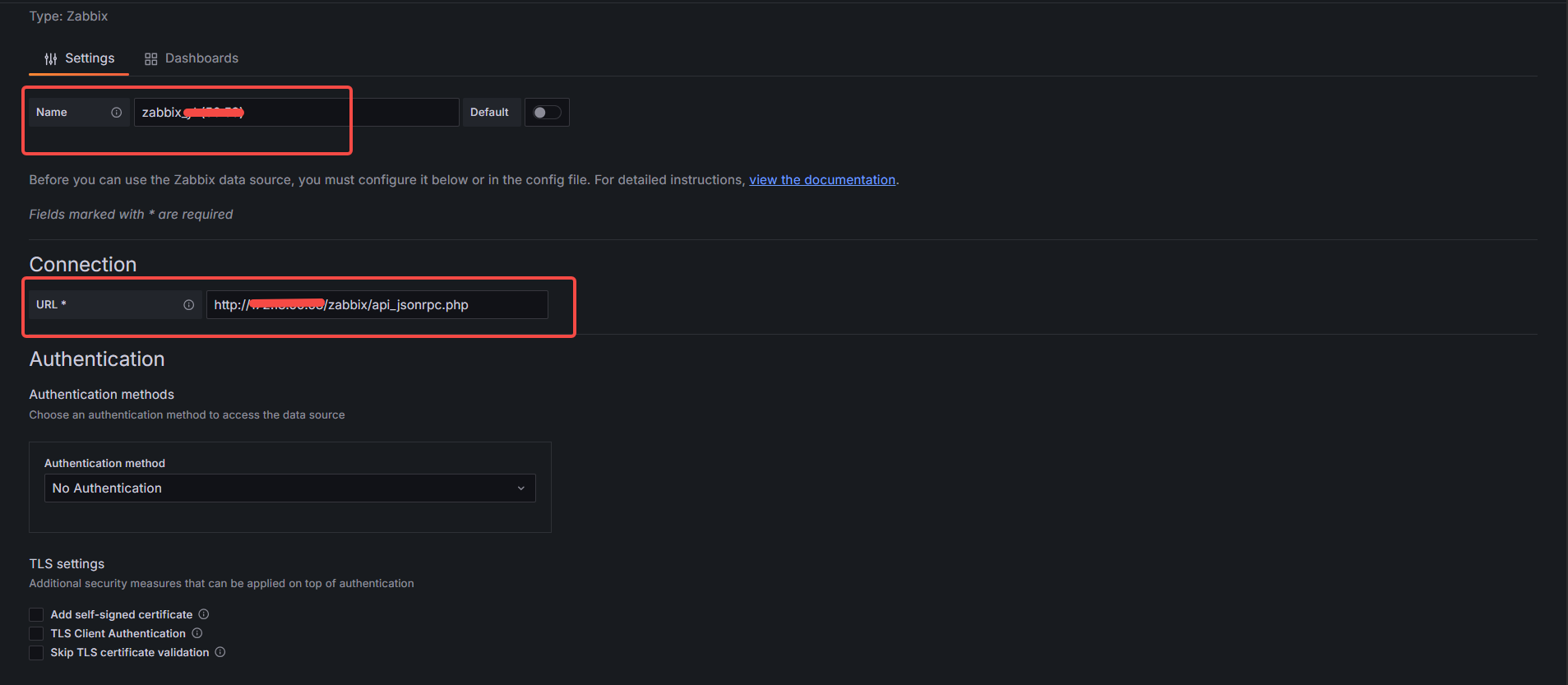
Task: Open the view the documentation link
Action: 821,180
